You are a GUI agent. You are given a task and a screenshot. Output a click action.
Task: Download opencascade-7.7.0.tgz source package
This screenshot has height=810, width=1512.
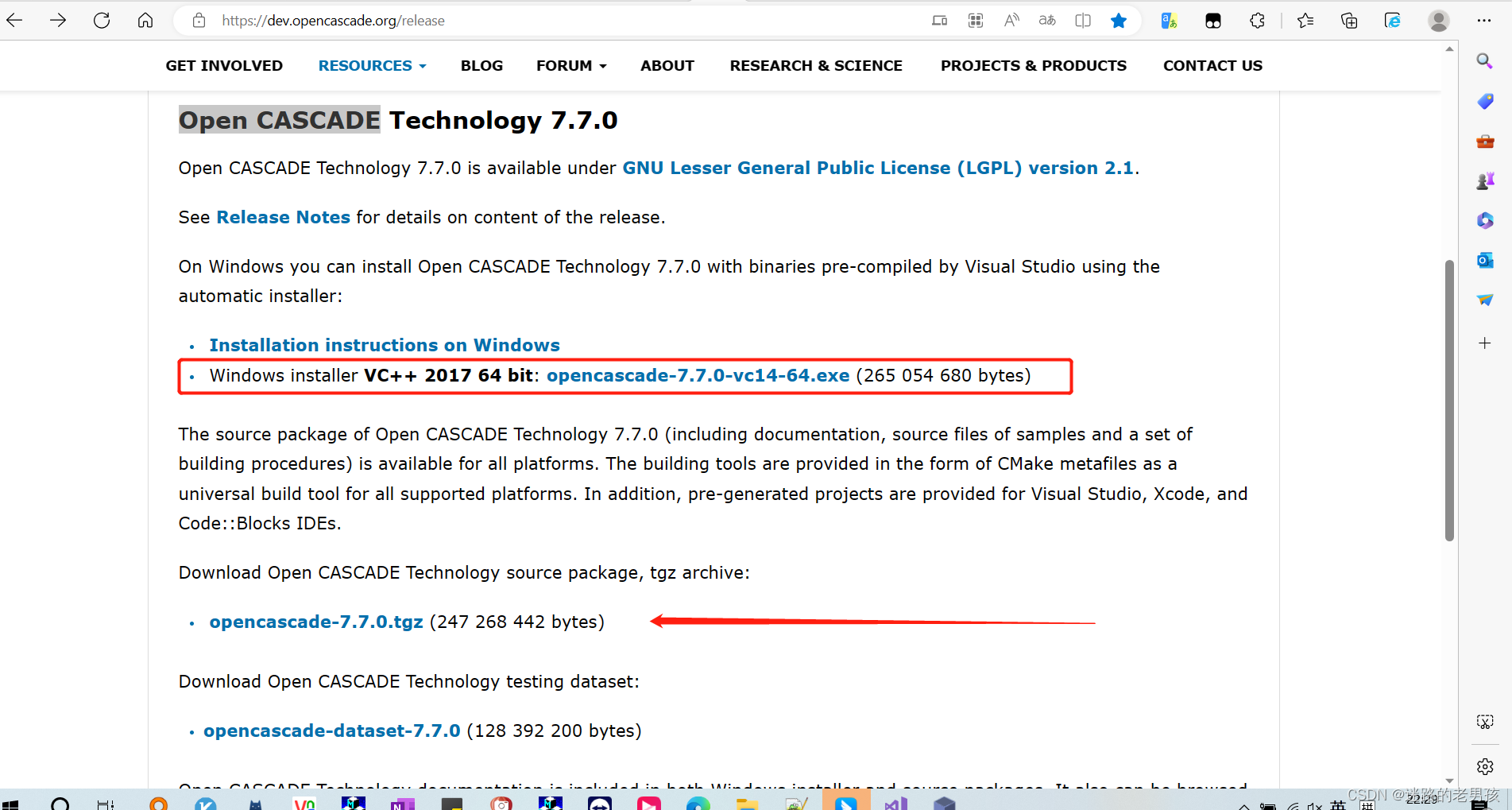pos(316,622)
